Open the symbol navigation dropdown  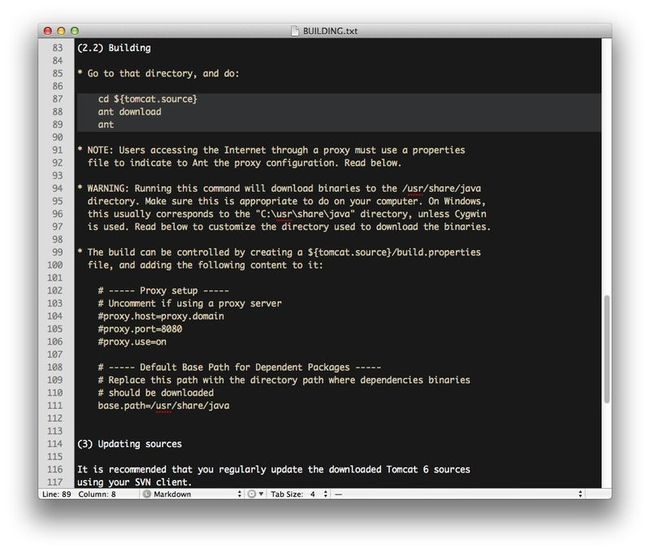pyautogui.click(x=458, y=494)
